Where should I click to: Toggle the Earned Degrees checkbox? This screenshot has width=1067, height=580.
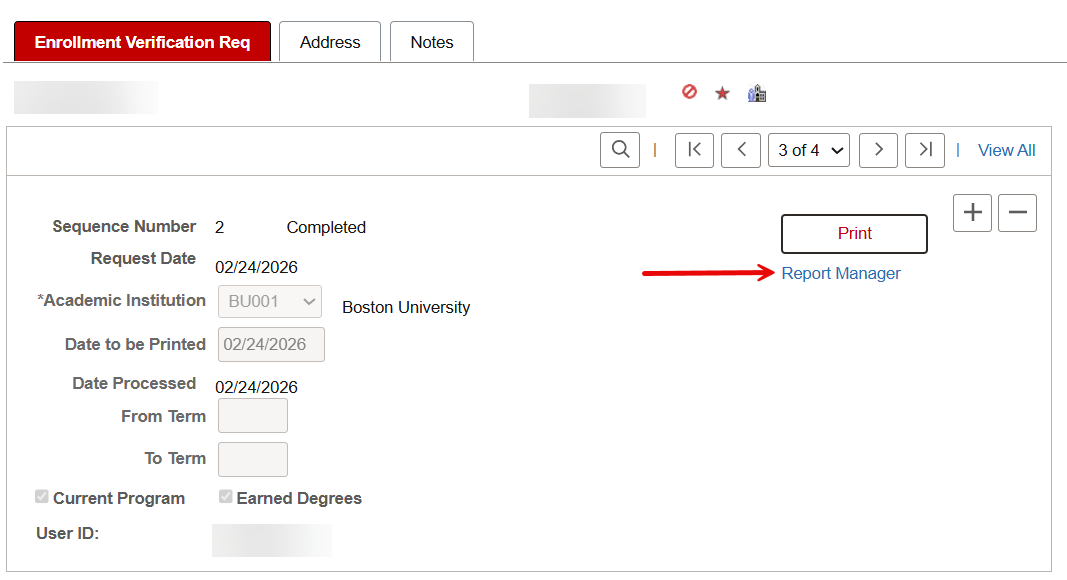point(225,497)
